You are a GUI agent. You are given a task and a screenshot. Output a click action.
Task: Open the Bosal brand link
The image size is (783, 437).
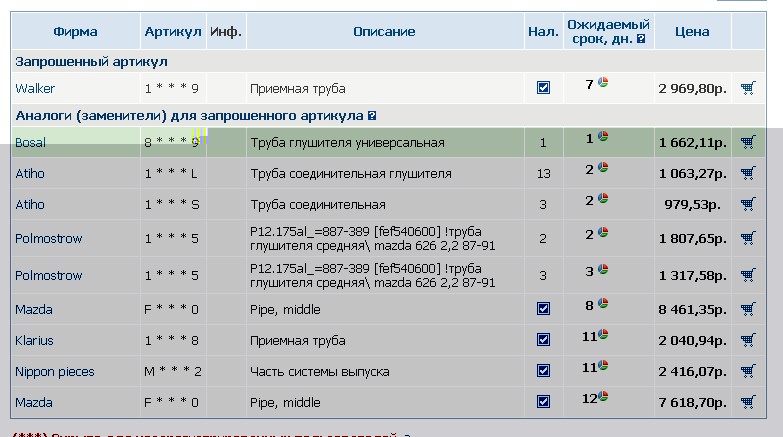[30, 142]
